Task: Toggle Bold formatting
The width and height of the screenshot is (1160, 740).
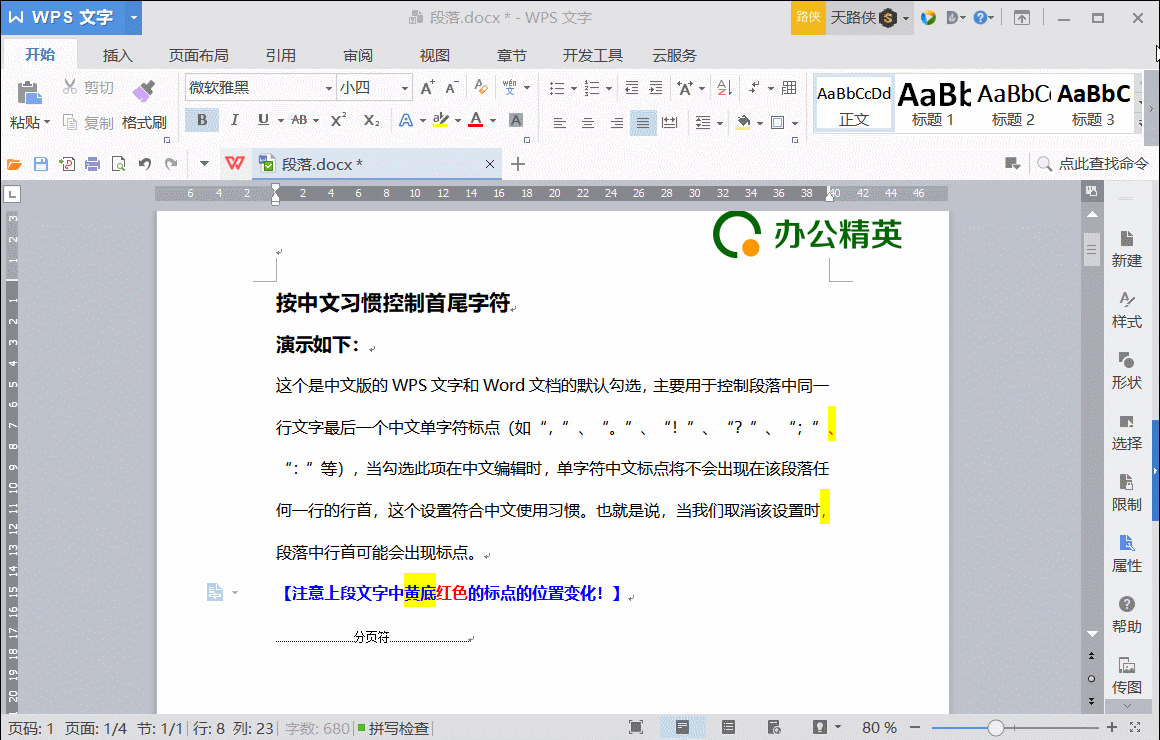Action: click(201, 120)
